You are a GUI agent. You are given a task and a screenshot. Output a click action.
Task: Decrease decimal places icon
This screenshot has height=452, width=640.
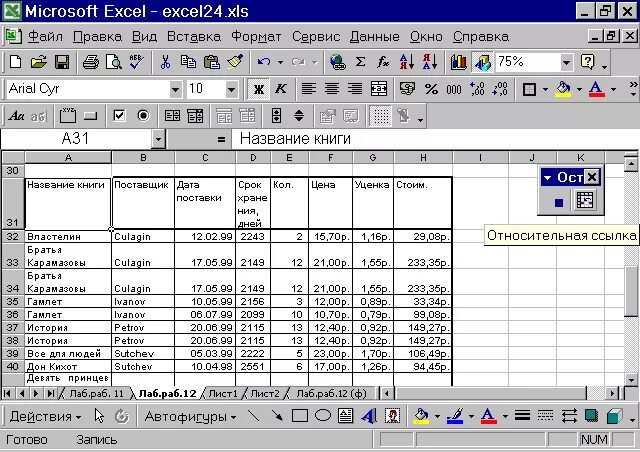(500, 89)
